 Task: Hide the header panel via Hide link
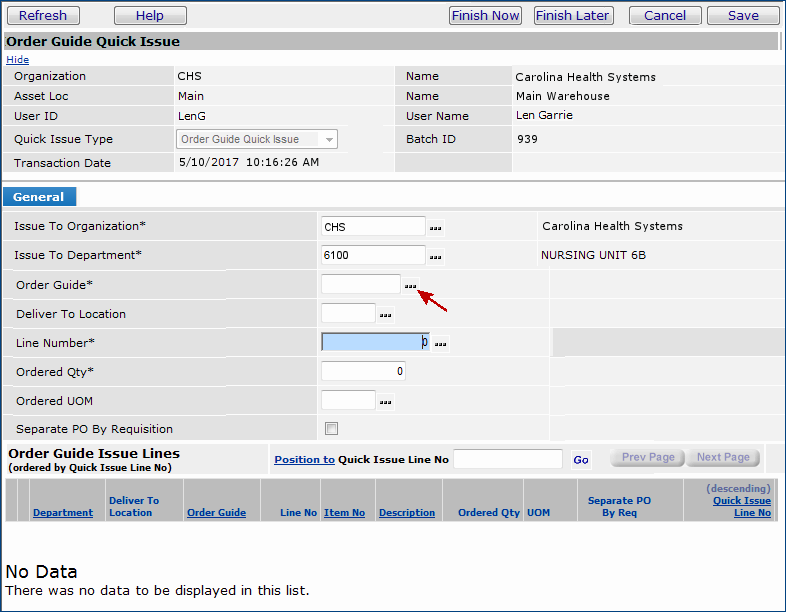pyautogui.click(x=18, y=60)
